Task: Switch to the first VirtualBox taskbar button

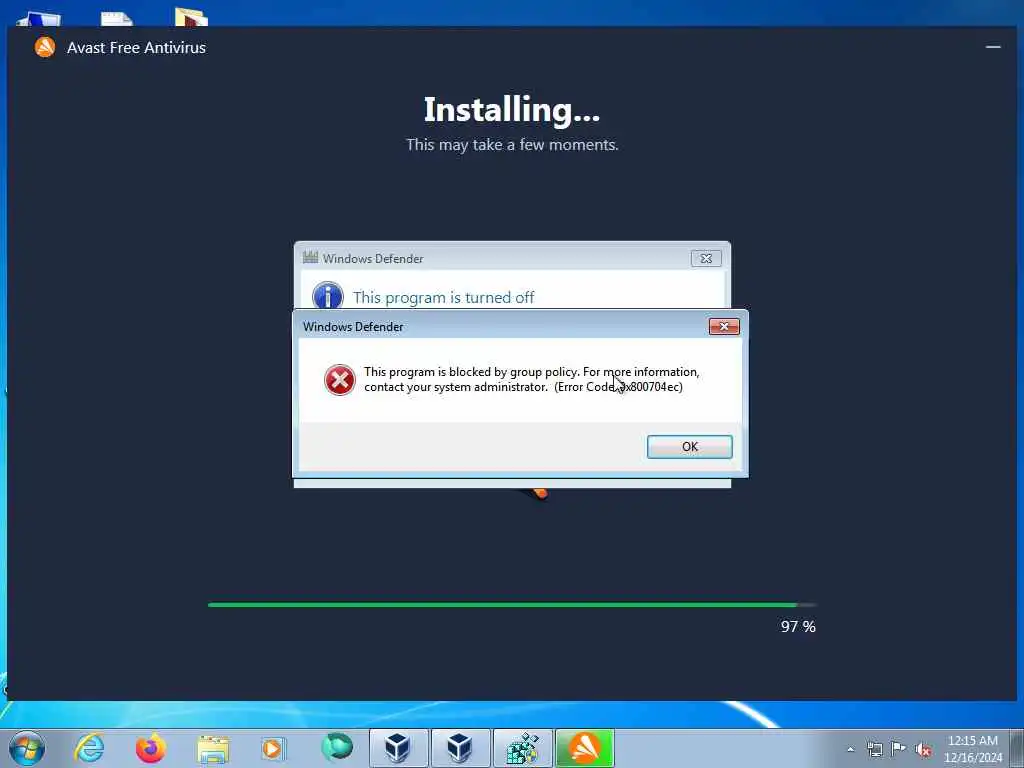Action: coord(398,748)
